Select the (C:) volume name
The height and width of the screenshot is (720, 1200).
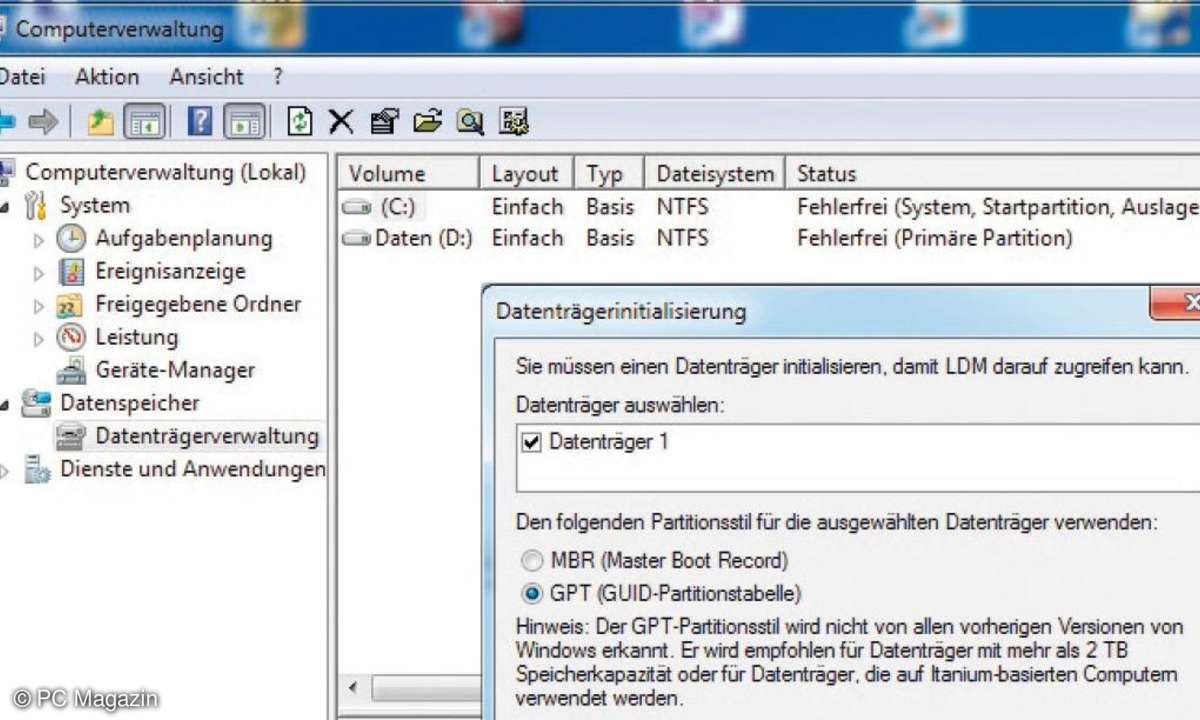click(x=397, y=208)
